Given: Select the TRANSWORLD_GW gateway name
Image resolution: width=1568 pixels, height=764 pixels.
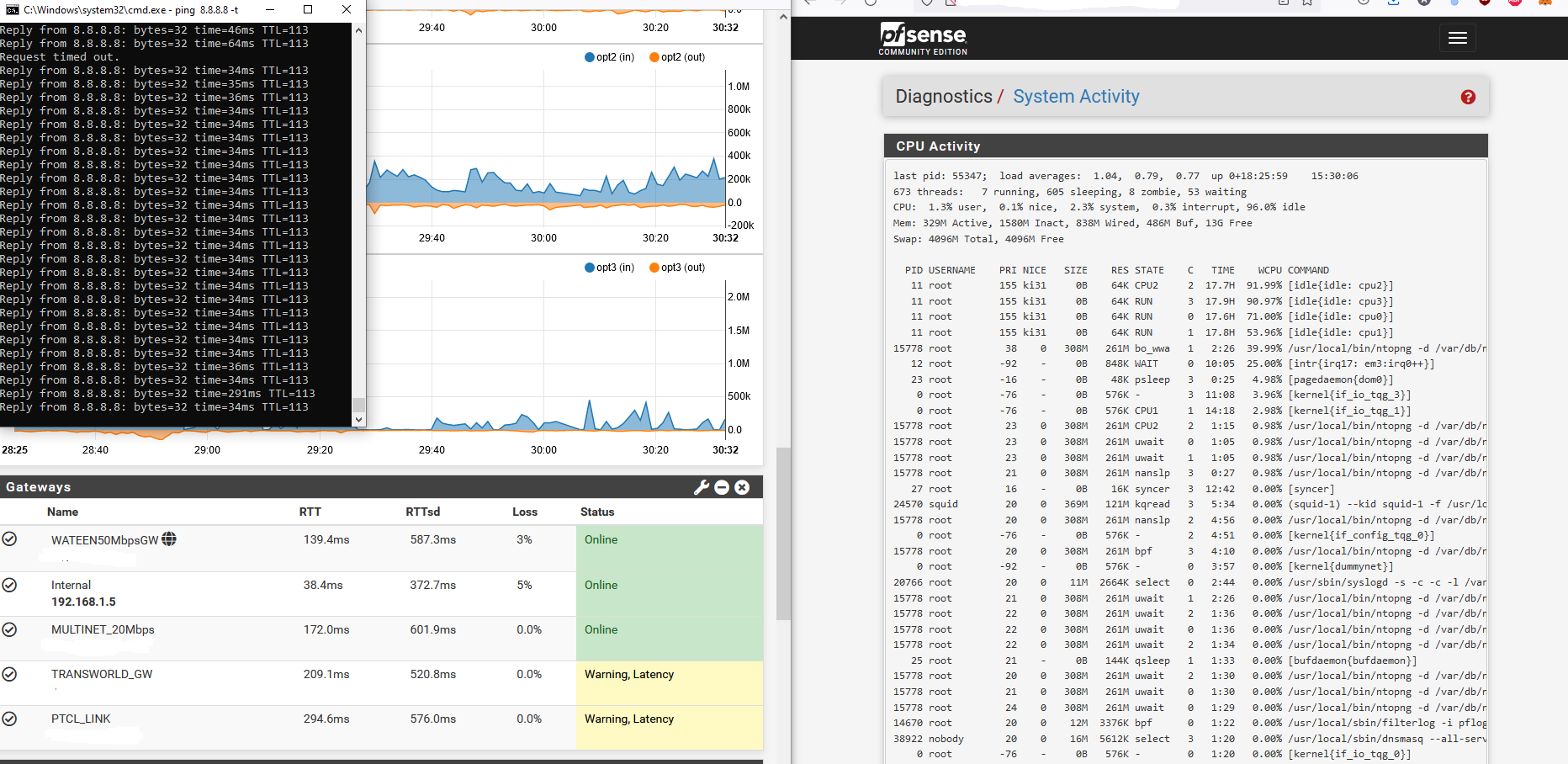Looking at the screenshot, I should point(102,674).
